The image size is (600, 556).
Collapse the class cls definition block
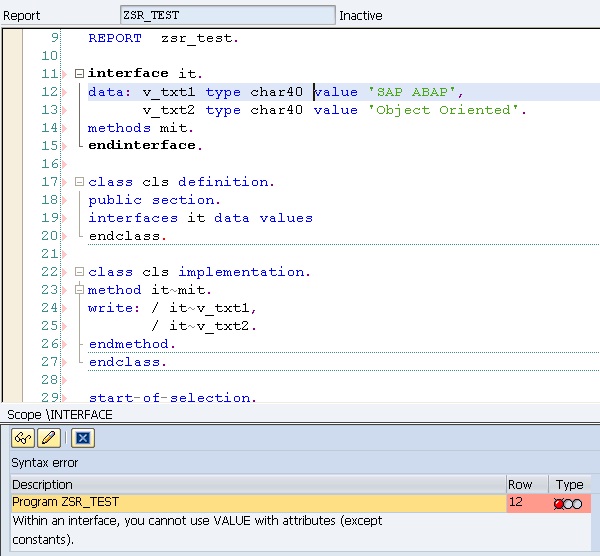tap(79, 181)
